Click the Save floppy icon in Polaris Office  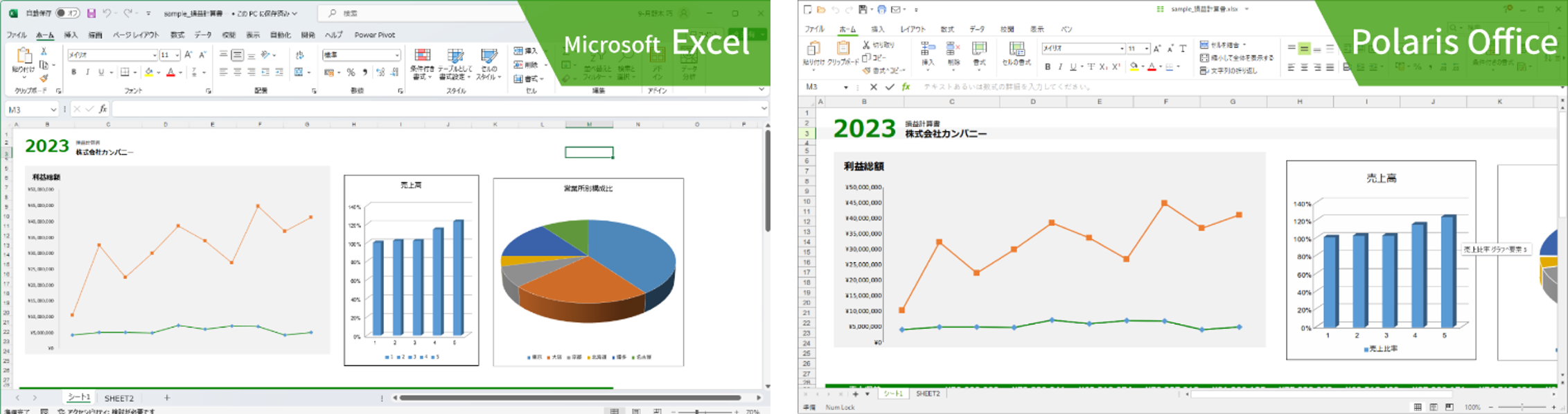click(863, 10)
